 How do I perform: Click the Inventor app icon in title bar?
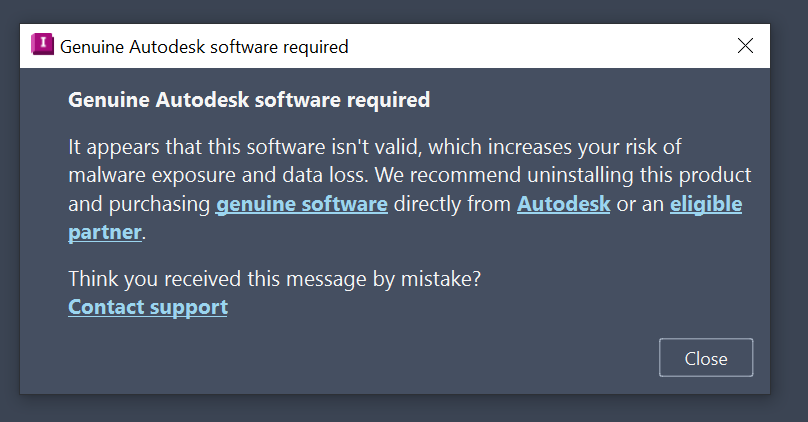(43, 46)
